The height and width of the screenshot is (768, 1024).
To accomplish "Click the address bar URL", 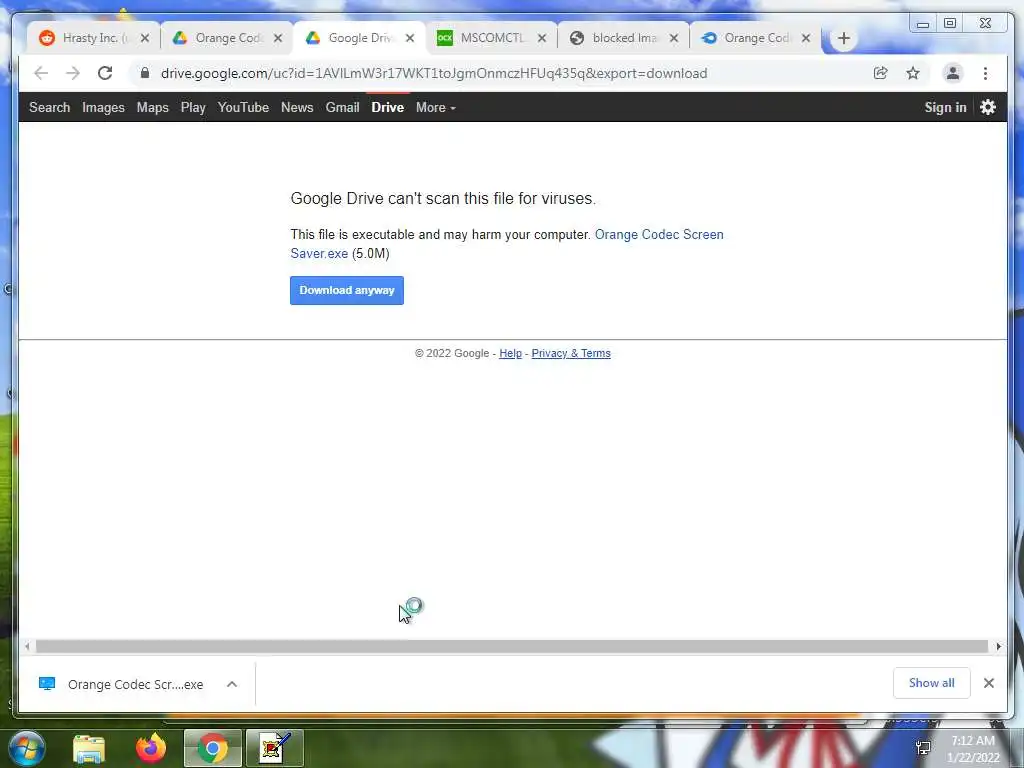I will 434,73.
